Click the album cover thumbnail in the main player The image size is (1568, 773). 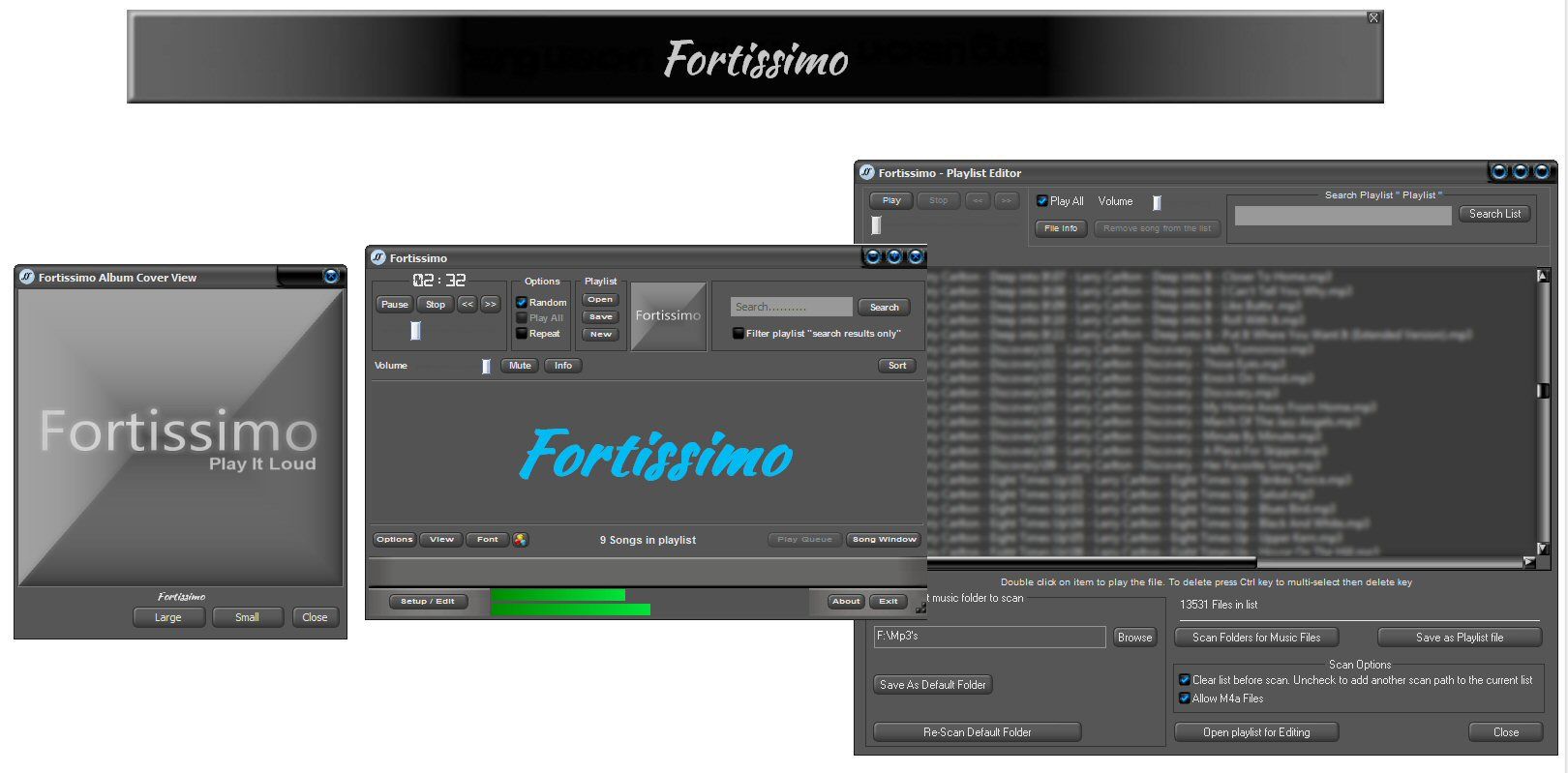pos(668,316)
